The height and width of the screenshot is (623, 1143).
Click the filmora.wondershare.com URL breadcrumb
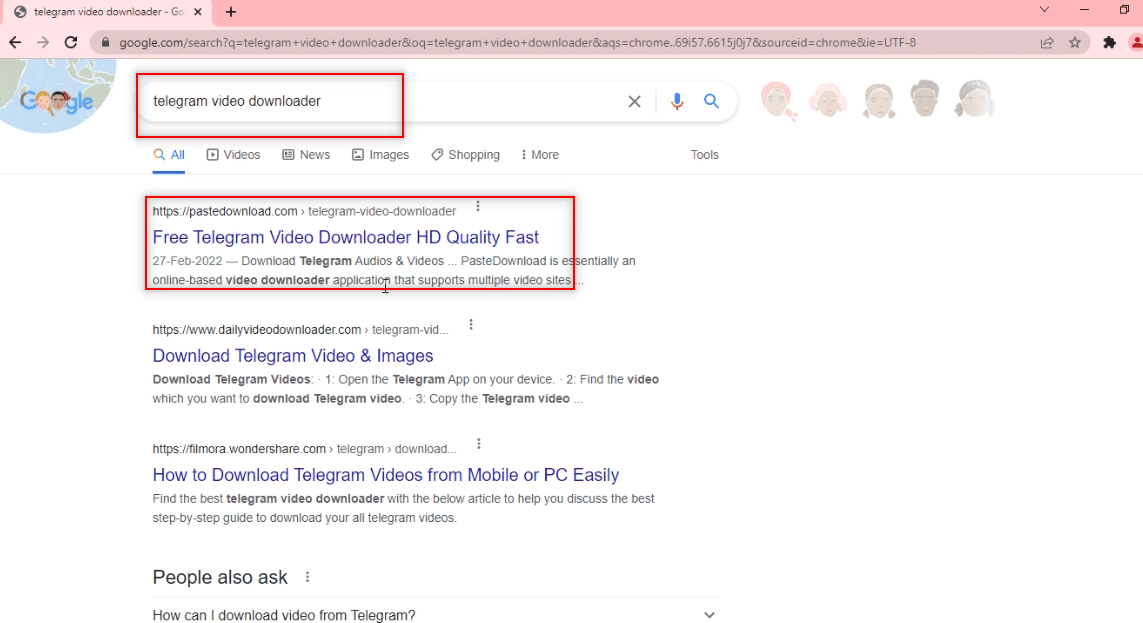[x=305, y=449]
